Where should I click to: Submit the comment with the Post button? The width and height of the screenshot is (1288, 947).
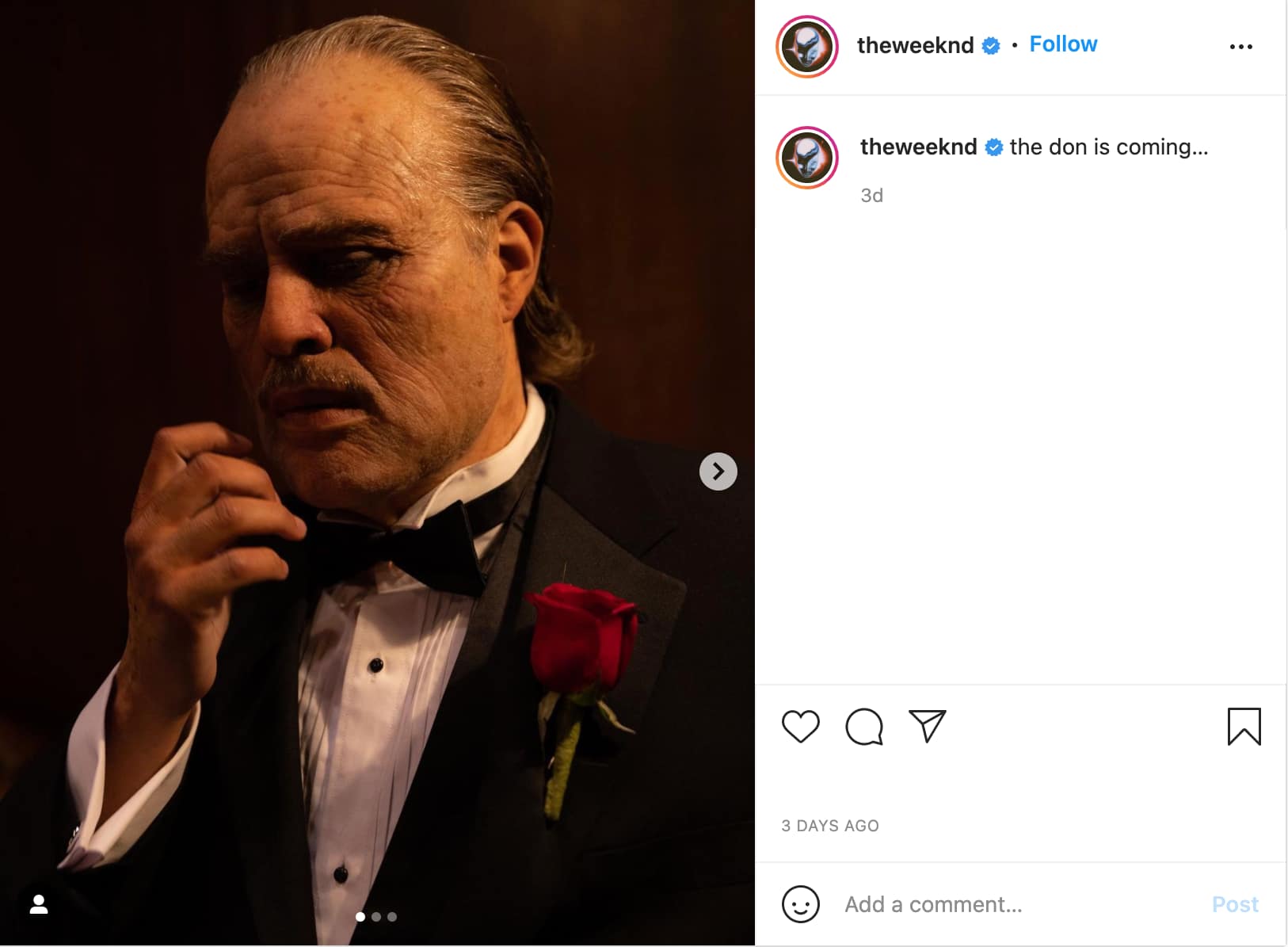click(1234, 904)
